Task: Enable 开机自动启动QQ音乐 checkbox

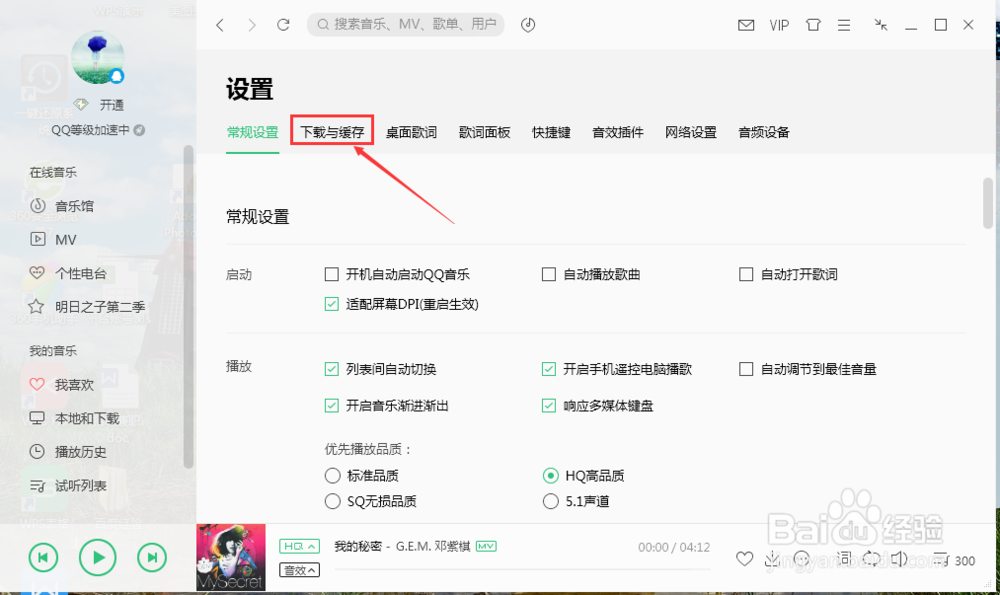Action: pyautogui.click(x=331, y=273)
